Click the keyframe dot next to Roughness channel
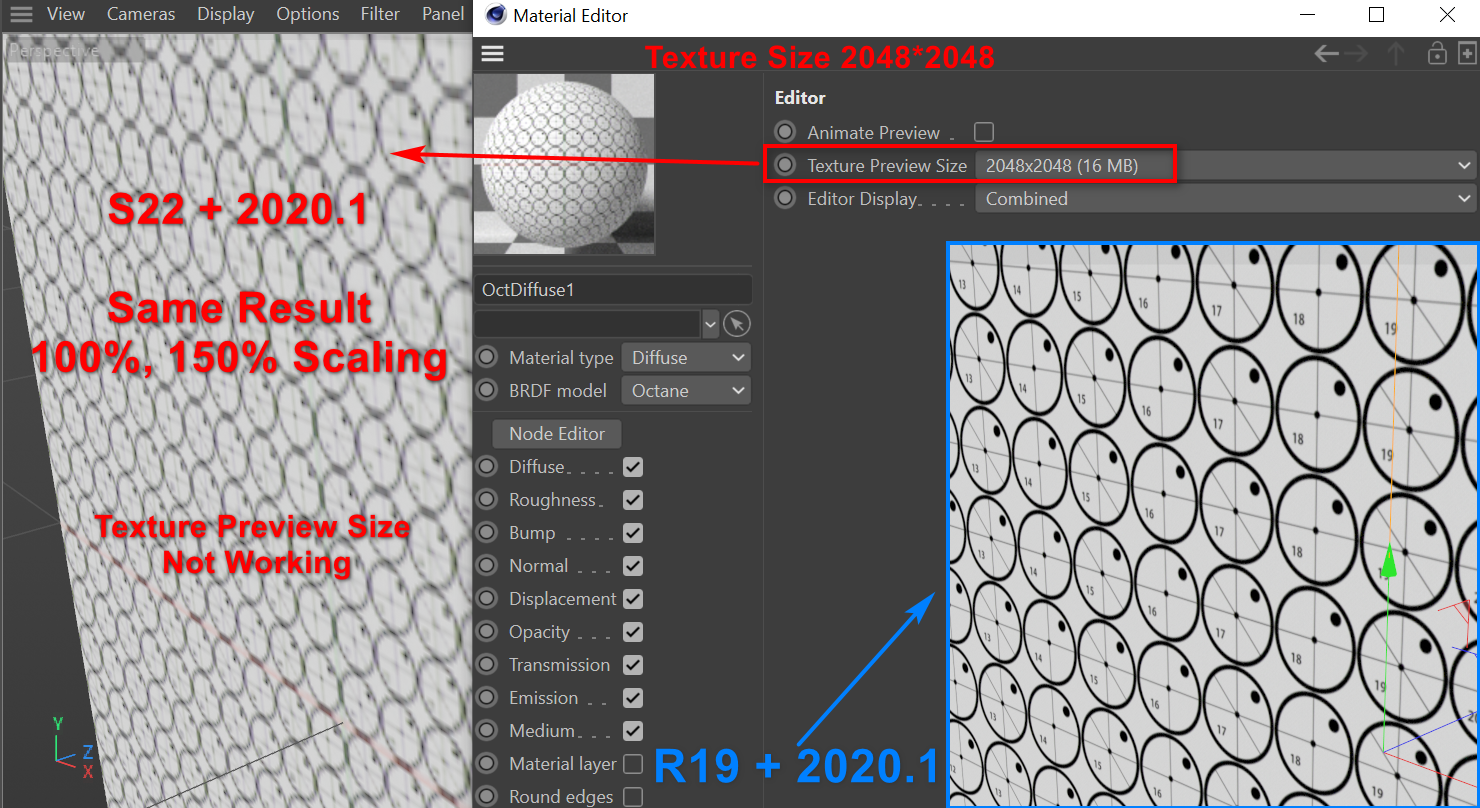Viewport: 1480px width, 808px height. (x=487, y=500)
